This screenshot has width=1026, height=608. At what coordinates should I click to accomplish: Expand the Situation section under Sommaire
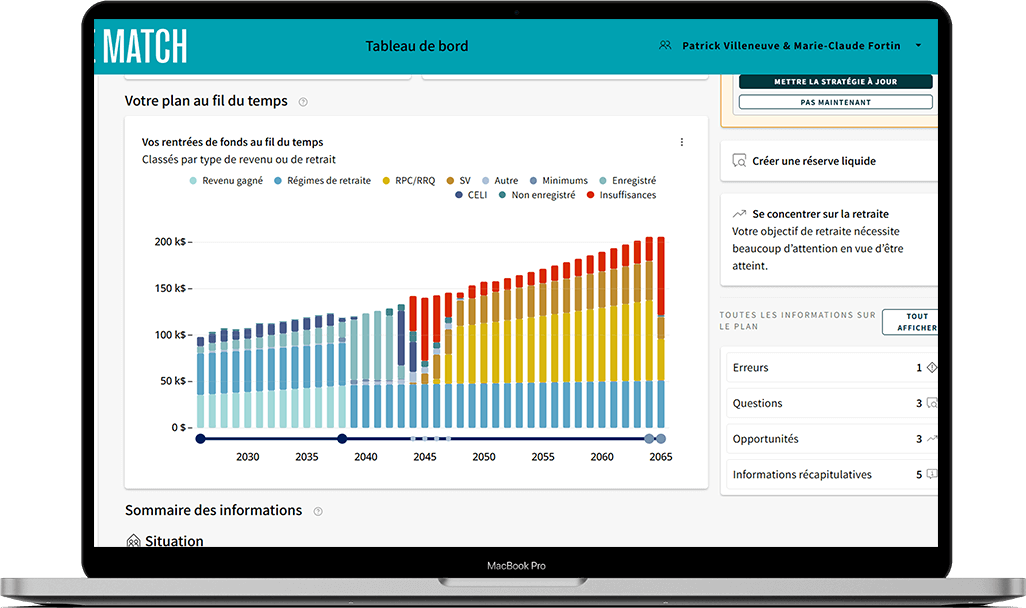coord(173,541)
